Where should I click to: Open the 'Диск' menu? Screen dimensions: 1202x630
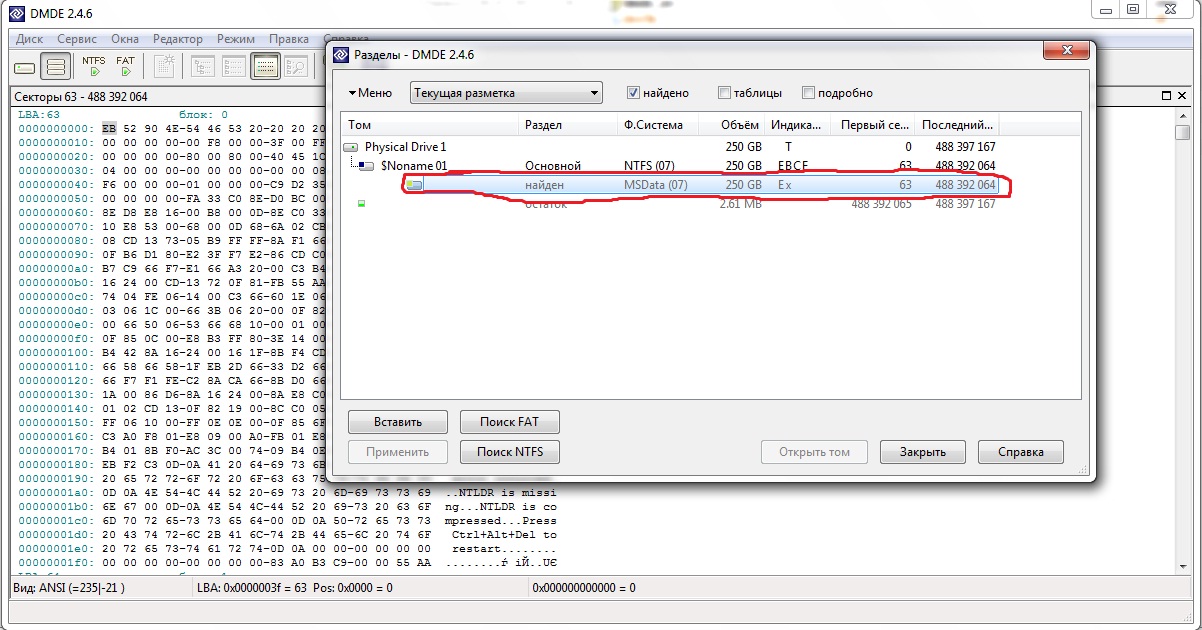[29, 39]
